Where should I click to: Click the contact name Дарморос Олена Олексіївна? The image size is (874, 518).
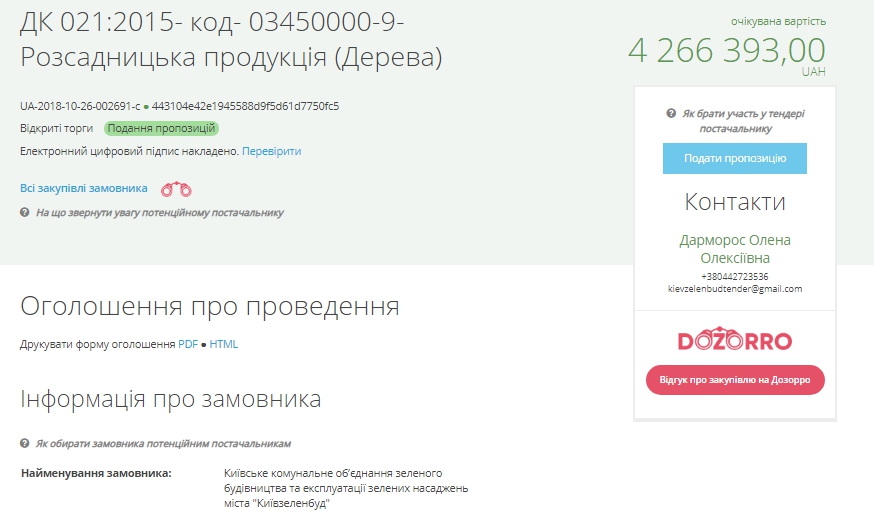coord(735,249)
